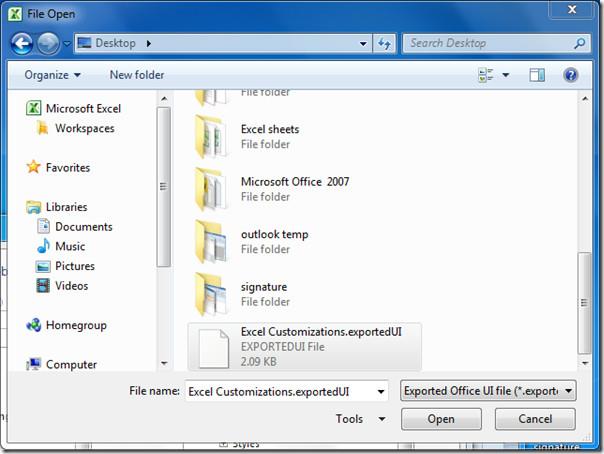
Task: Click the refresh button beside address bar
Action: (384, 43)
